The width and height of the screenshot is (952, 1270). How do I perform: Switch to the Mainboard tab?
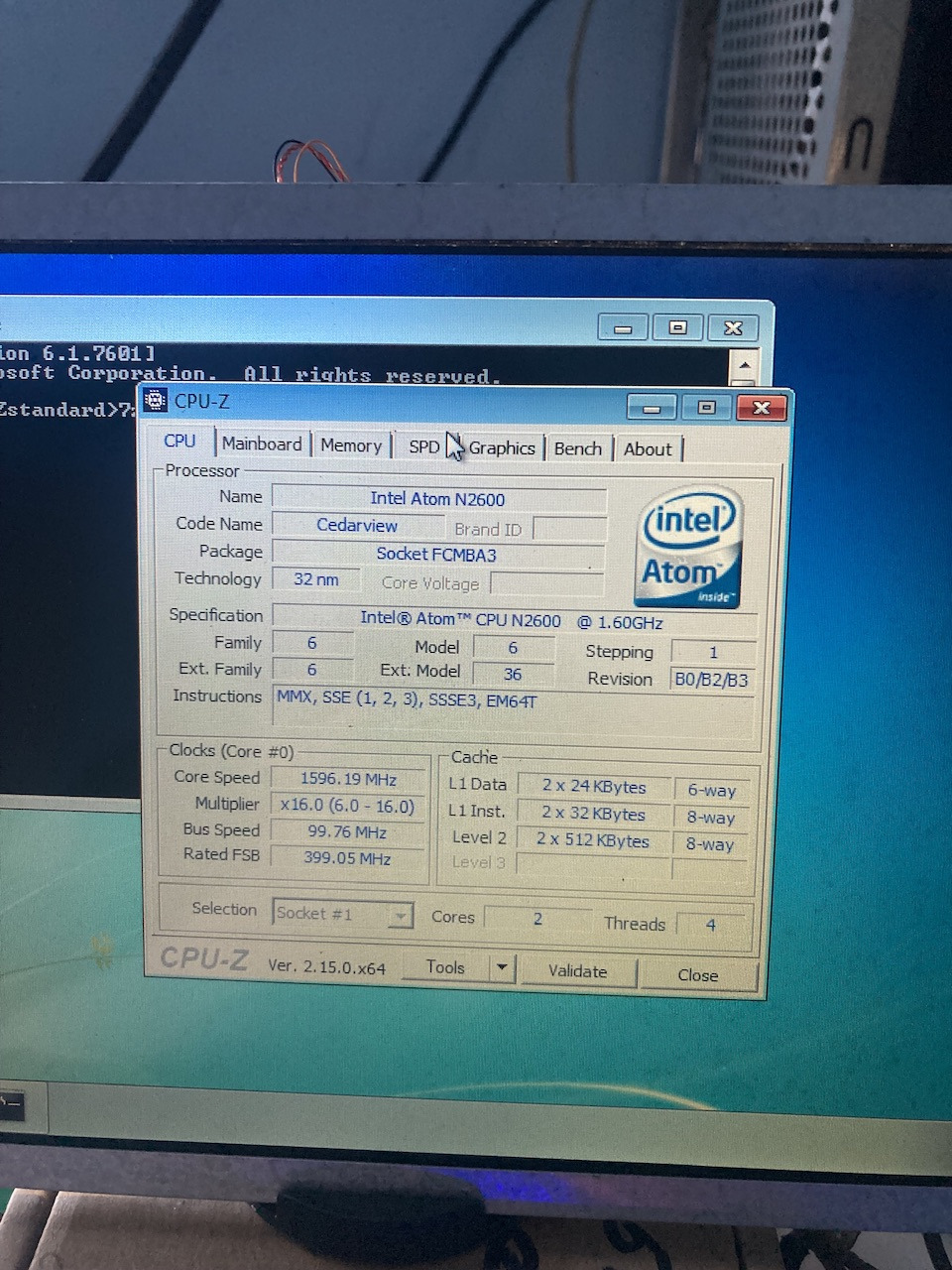pos(262,444)
